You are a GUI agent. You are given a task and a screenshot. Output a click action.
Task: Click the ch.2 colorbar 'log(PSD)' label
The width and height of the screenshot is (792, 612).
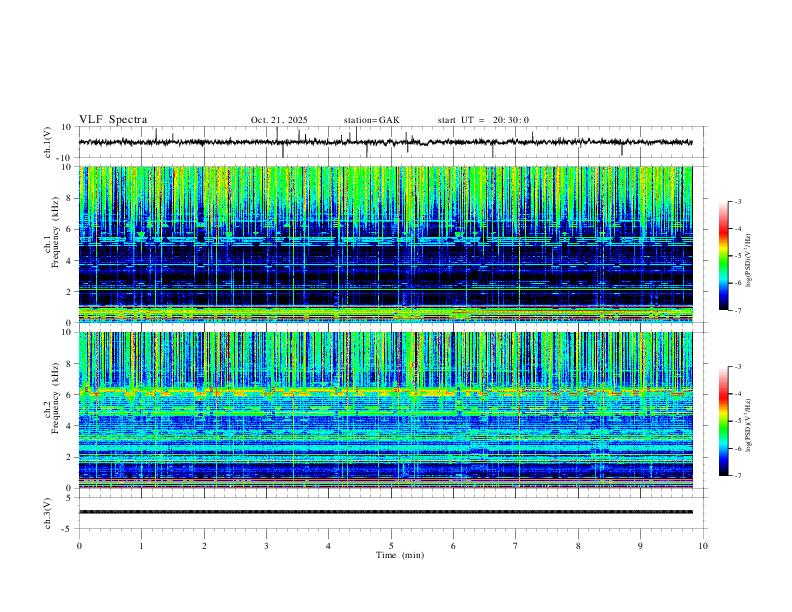coord(749,425)
